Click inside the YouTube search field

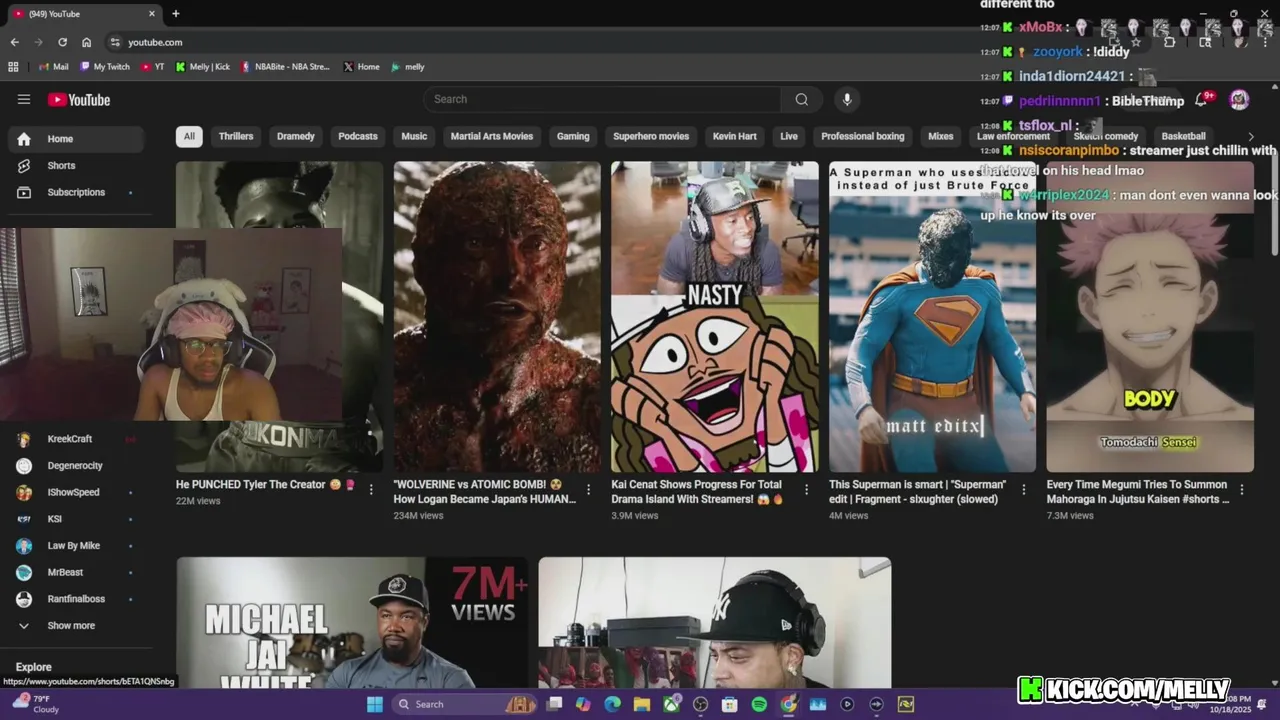point(602,99)
